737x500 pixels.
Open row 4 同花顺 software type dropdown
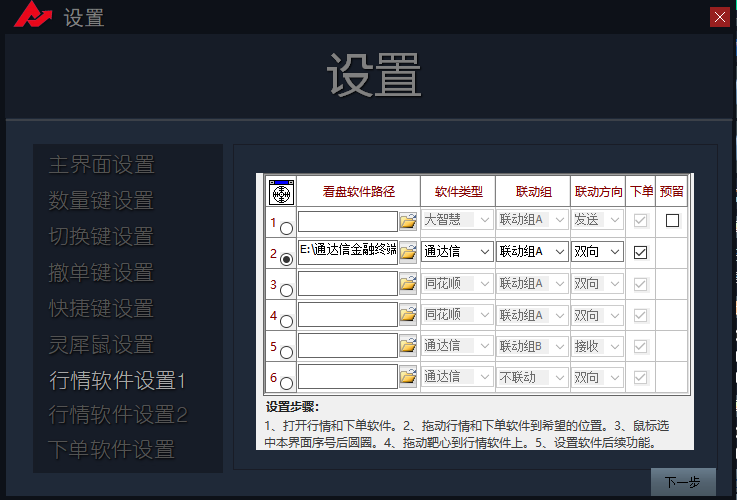click(457, 314)
